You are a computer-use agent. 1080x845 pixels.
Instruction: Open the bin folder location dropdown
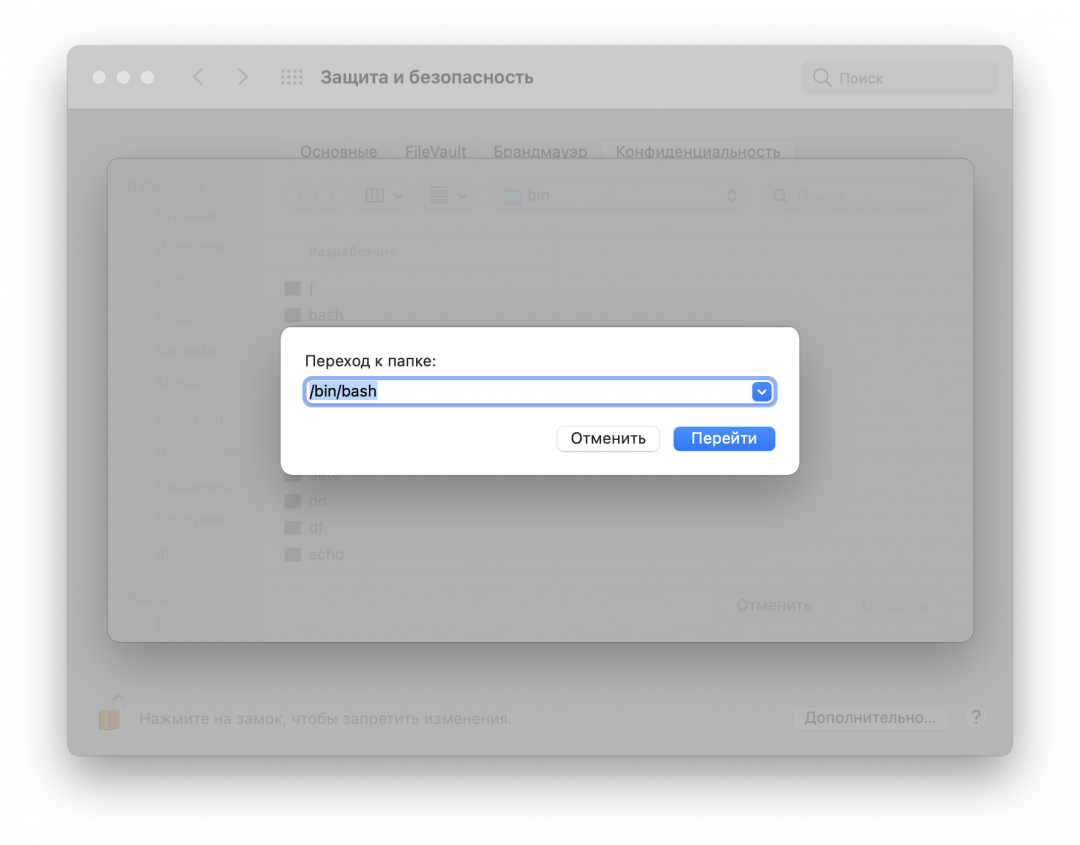(x=618, y=196)
